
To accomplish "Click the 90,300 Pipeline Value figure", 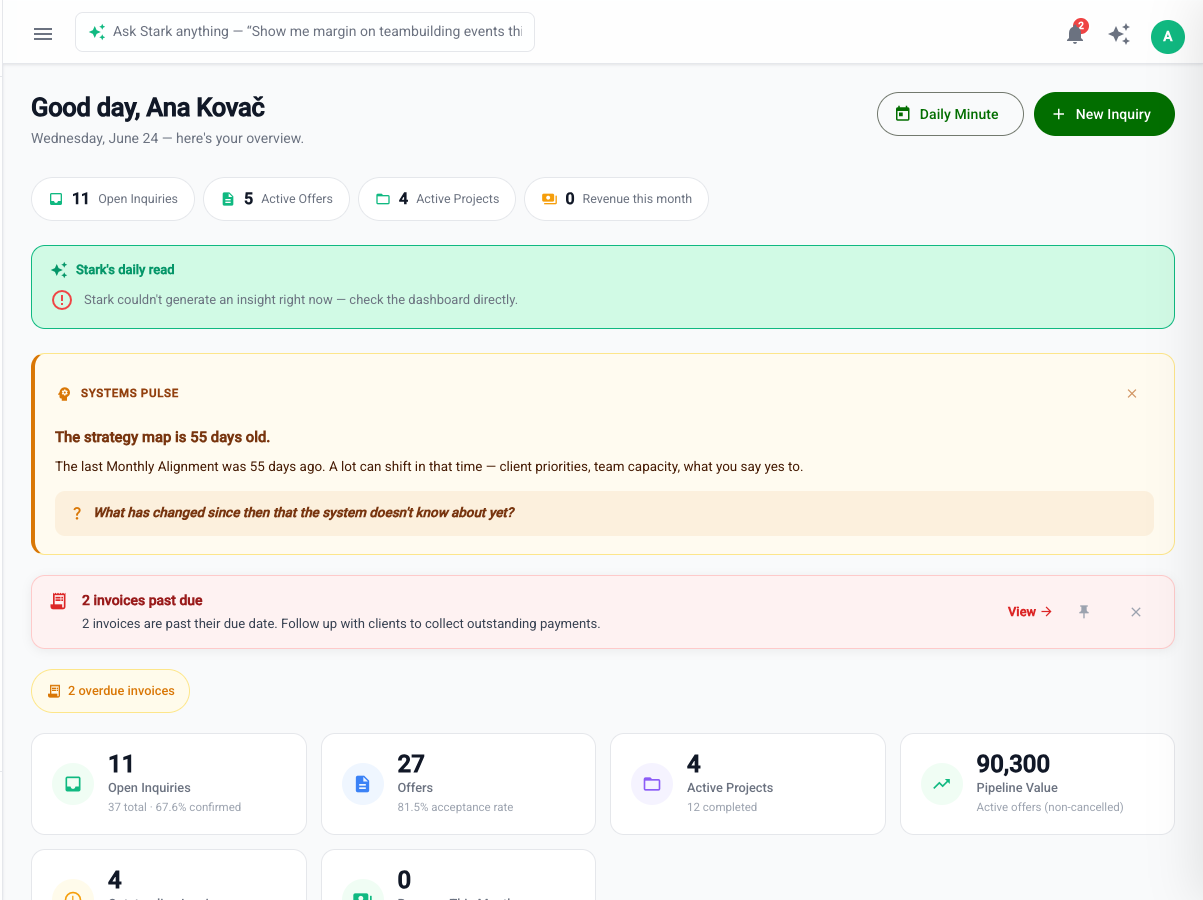I will 1013,764.
